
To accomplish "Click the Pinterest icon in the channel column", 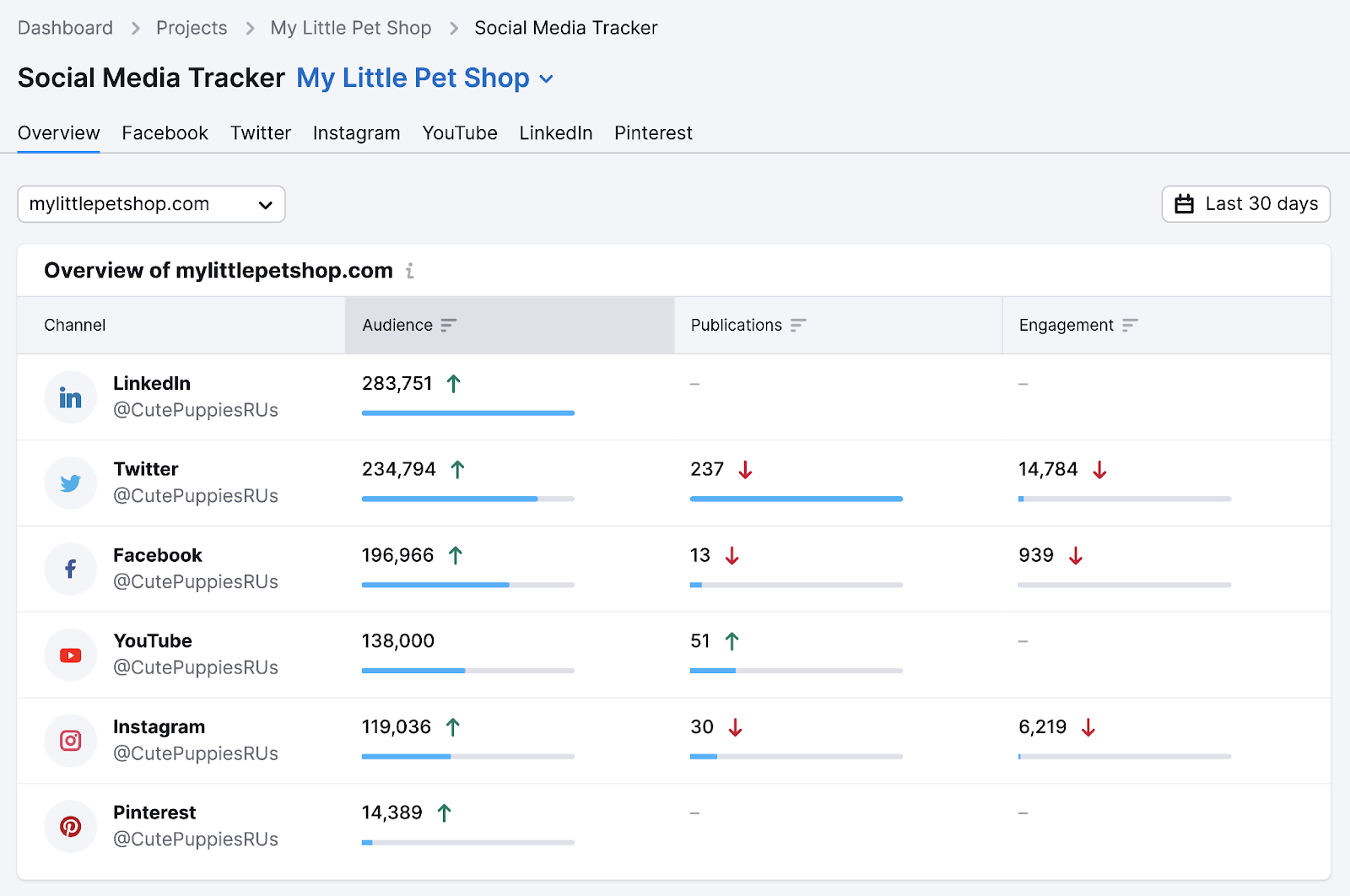I will click(70, 826).
